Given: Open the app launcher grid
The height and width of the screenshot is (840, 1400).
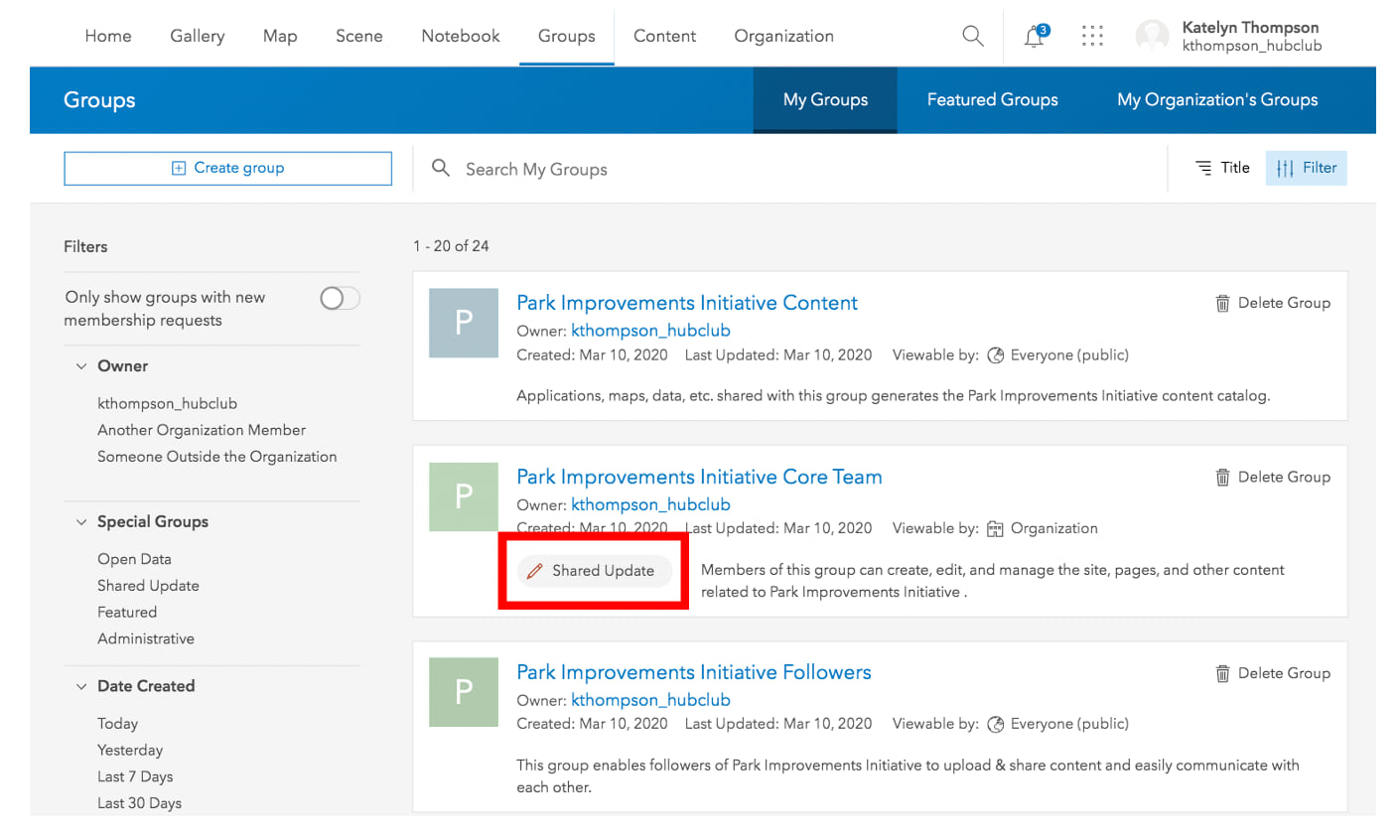Looking at the screenshot, I should coord(1092,37).
